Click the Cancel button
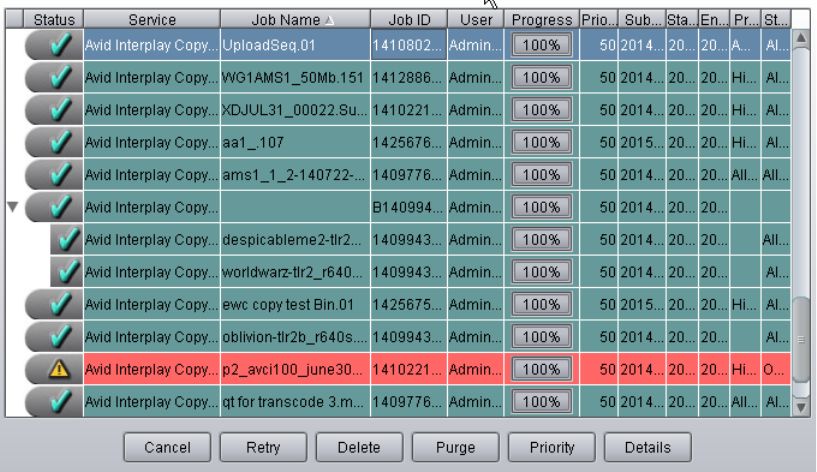The width and height of the screenshot is (817, 472). (167, 448)
